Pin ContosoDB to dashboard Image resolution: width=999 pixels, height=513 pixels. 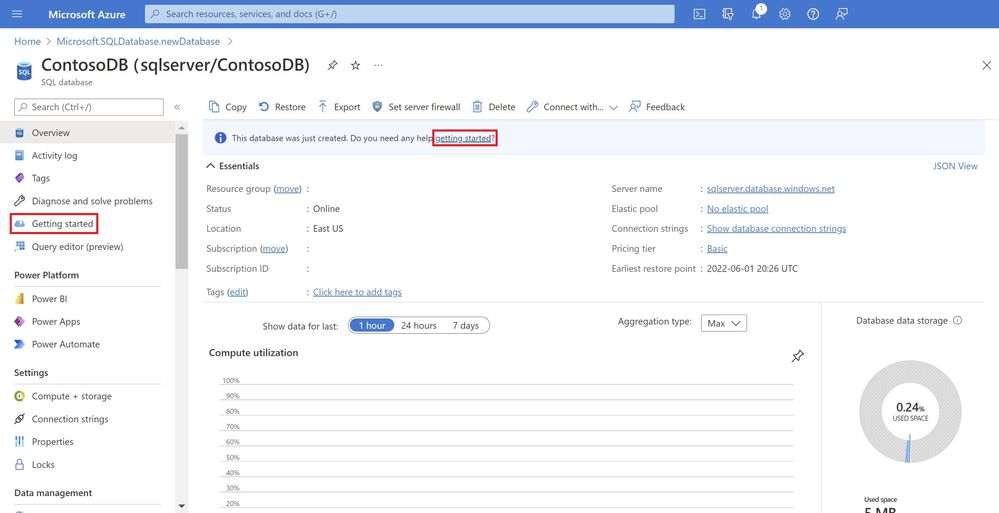coord(333,65)
